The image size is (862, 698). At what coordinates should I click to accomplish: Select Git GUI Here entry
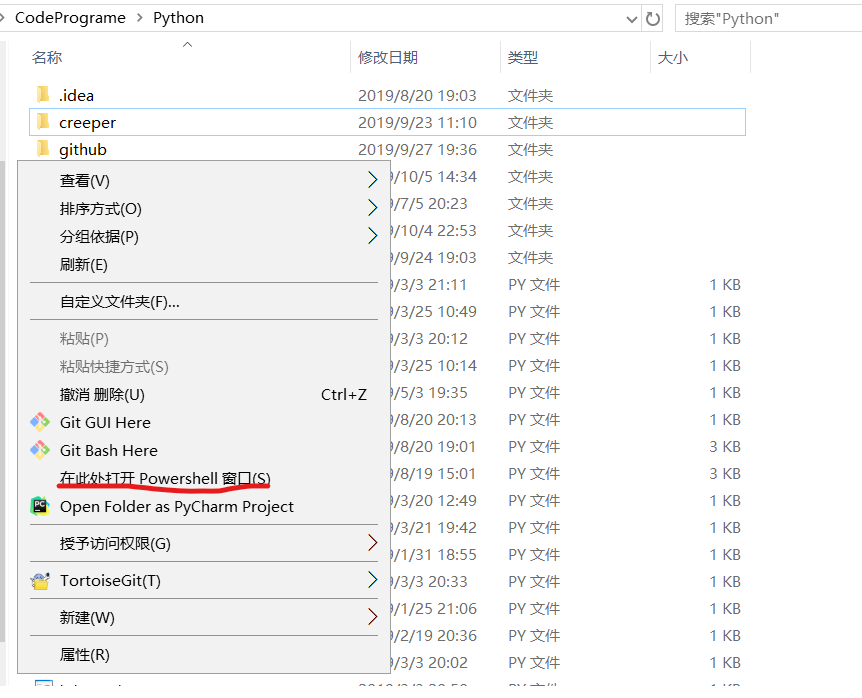(x=203, y=422)
